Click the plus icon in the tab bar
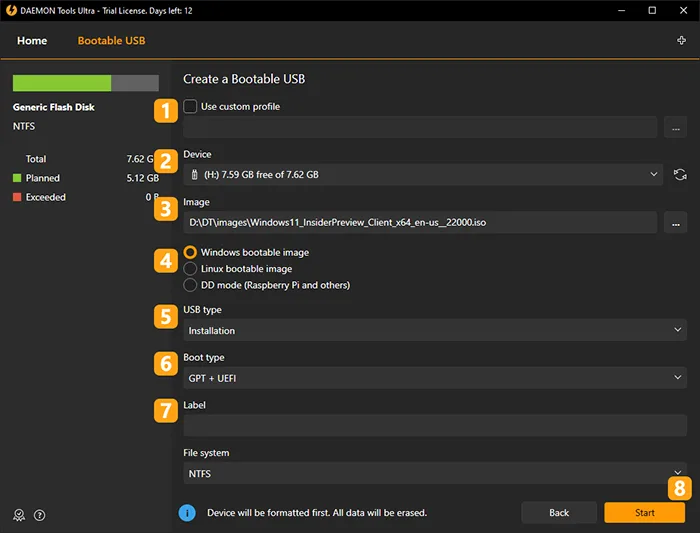Image resolution: width=700 pixels, height=533 pixels. [681, 41]
